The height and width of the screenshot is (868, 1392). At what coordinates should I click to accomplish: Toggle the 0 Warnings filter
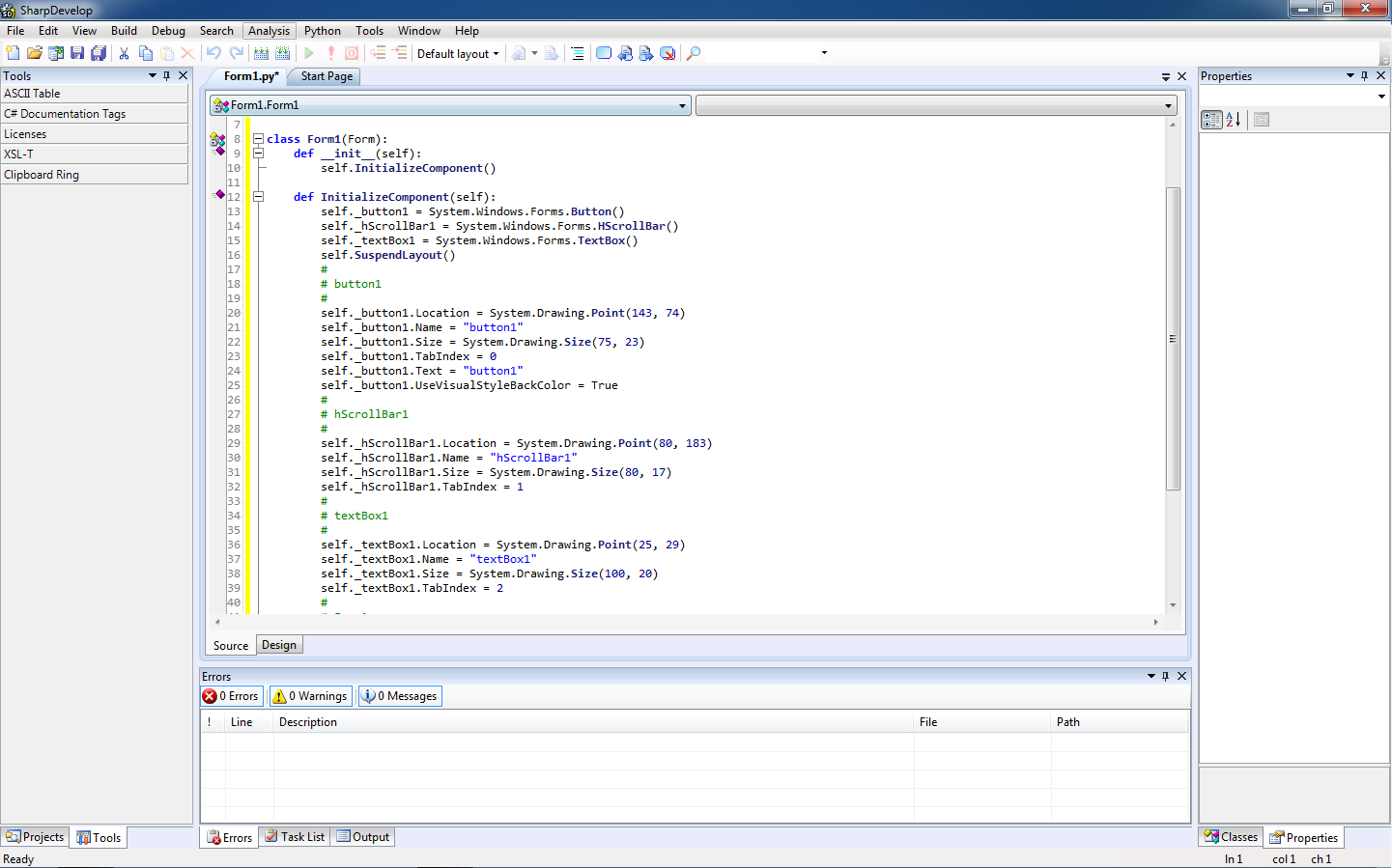tap(309, 696)
